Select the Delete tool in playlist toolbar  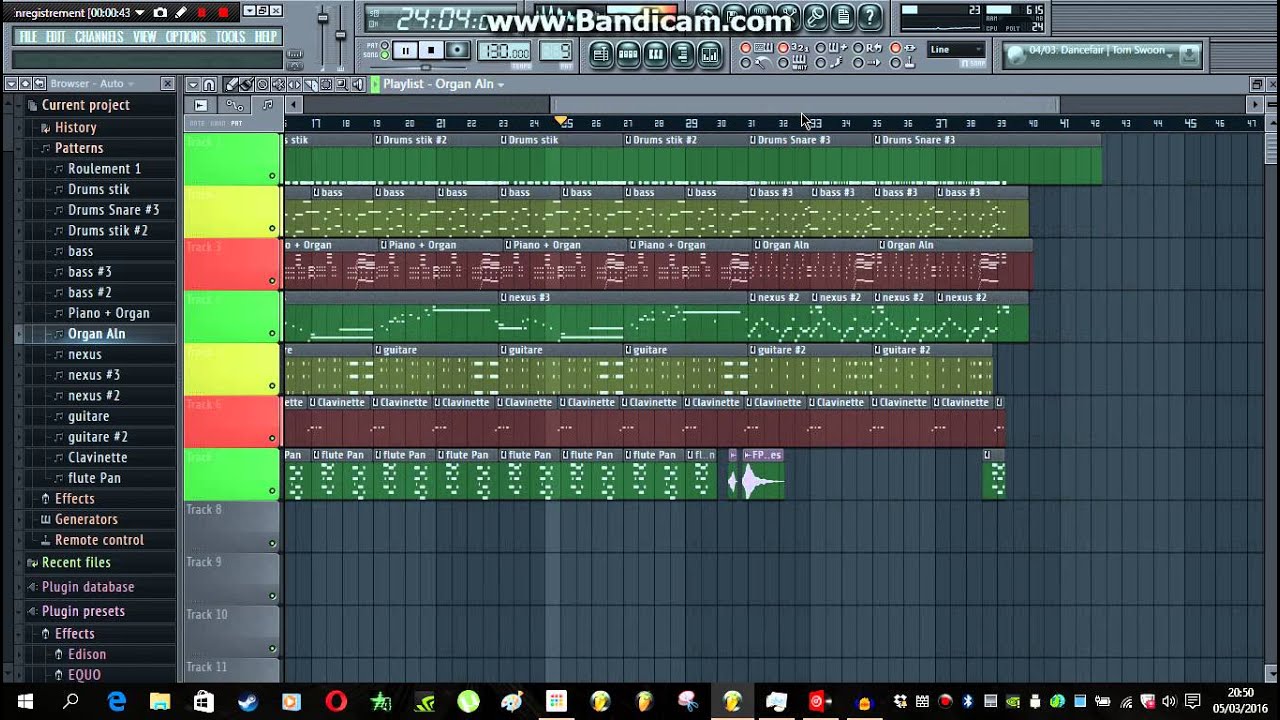click(262, 84)
